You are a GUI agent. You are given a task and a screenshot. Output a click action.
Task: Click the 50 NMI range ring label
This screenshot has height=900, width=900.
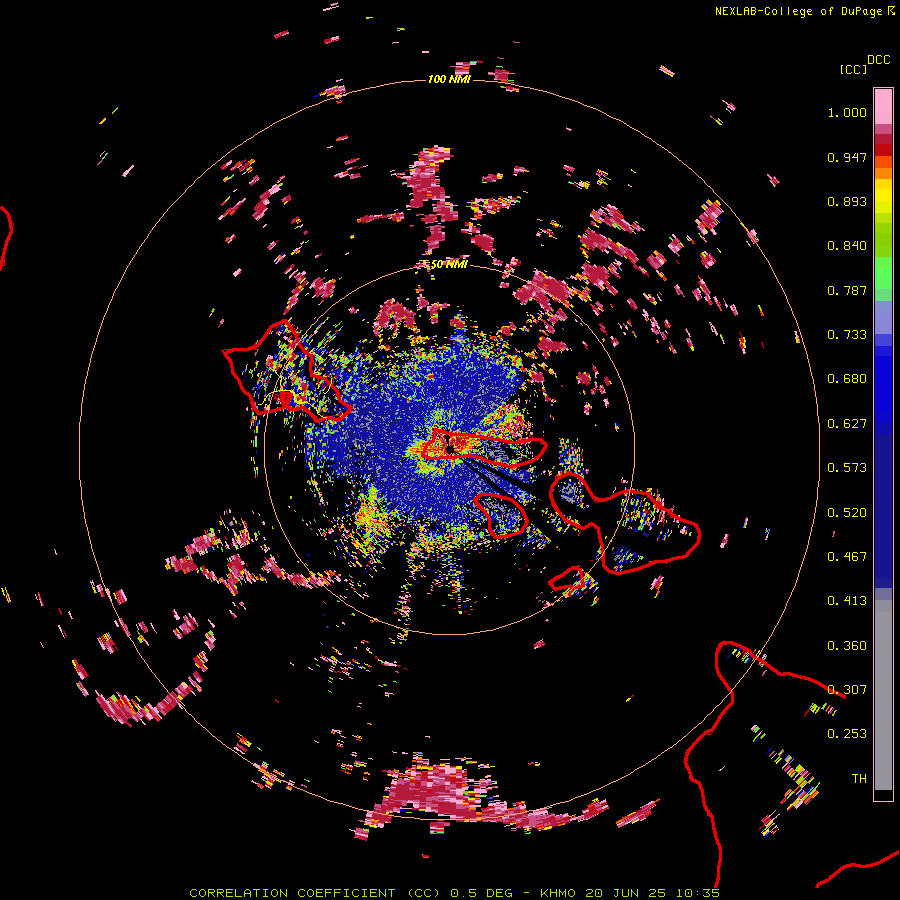pyautogui.click(x=449, y=264)
